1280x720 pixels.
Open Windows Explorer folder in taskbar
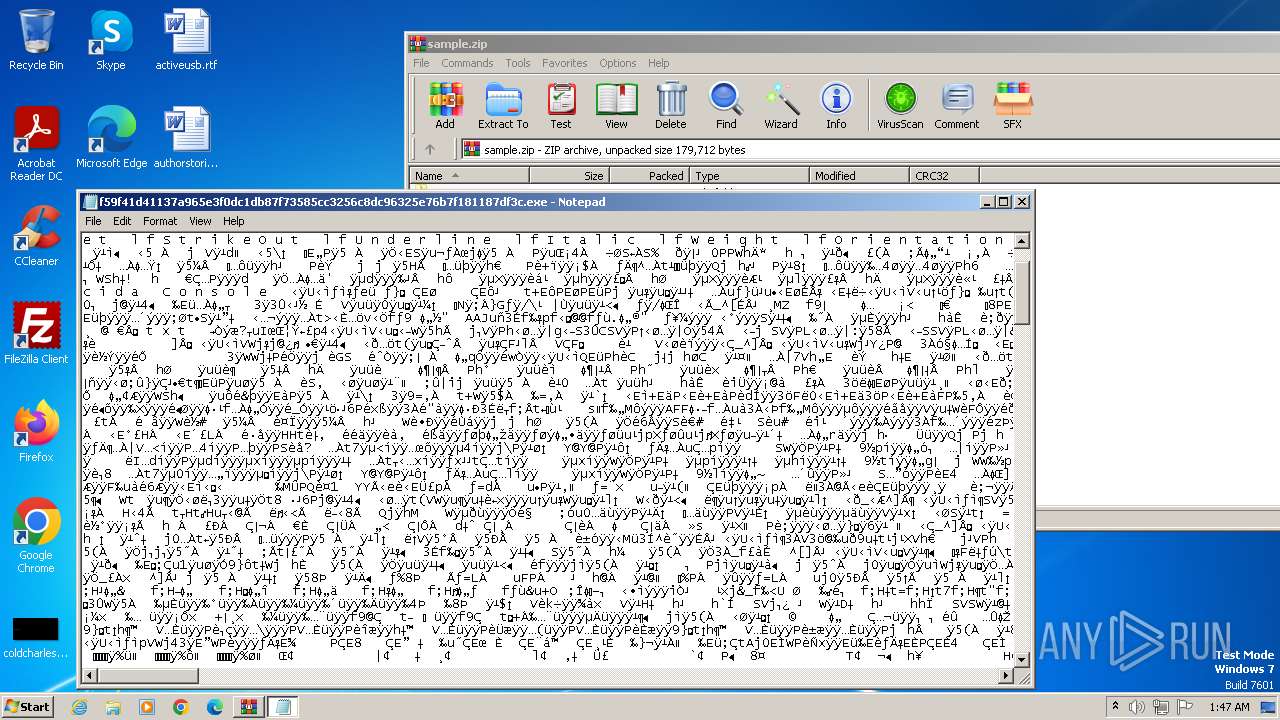tap(113, 707)
